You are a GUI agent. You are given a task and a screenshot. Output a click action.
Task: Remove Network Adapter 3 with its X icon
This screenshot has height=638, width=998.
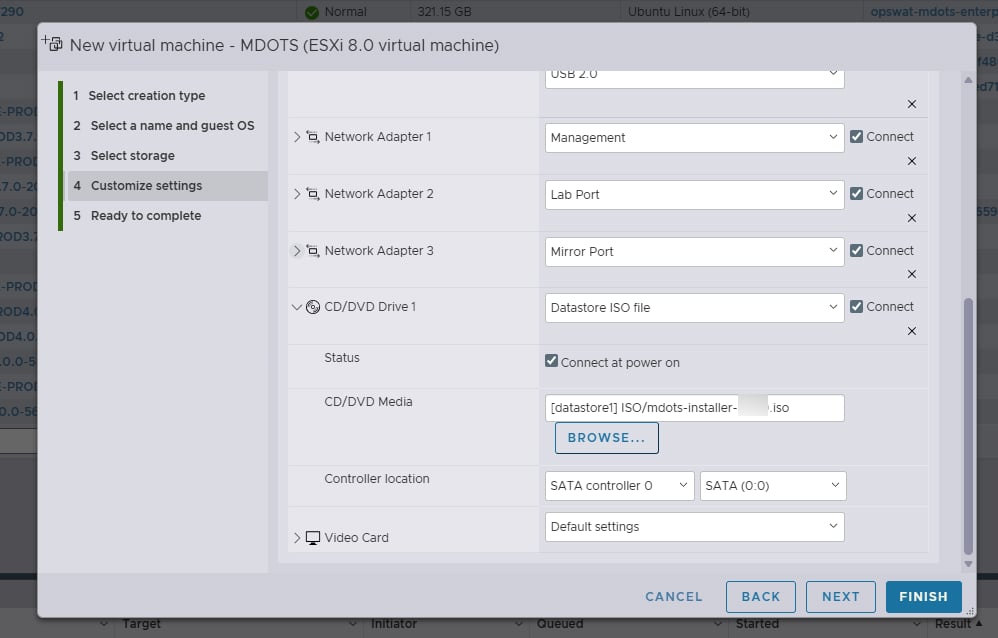pos(911,274)
